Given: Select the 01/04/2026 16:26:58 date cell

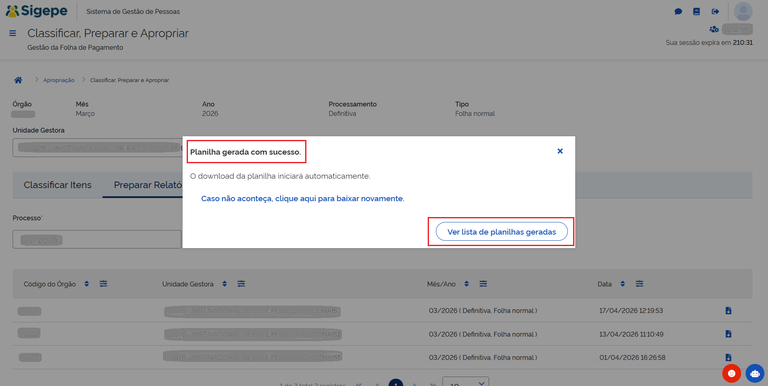Looking at the screenshot, I should (632, 358).
